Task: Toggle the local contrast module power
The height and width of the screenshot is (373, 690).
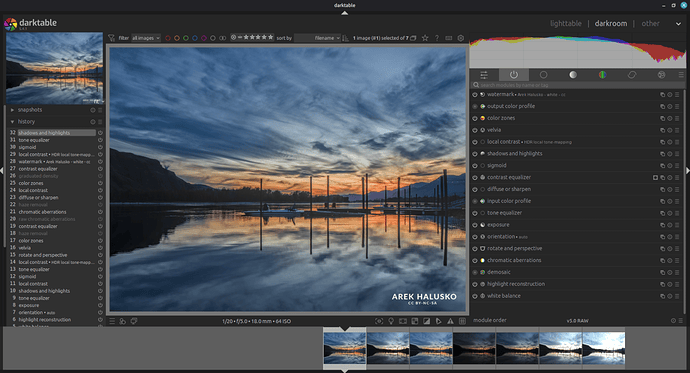Action: [x=475, y=142]
